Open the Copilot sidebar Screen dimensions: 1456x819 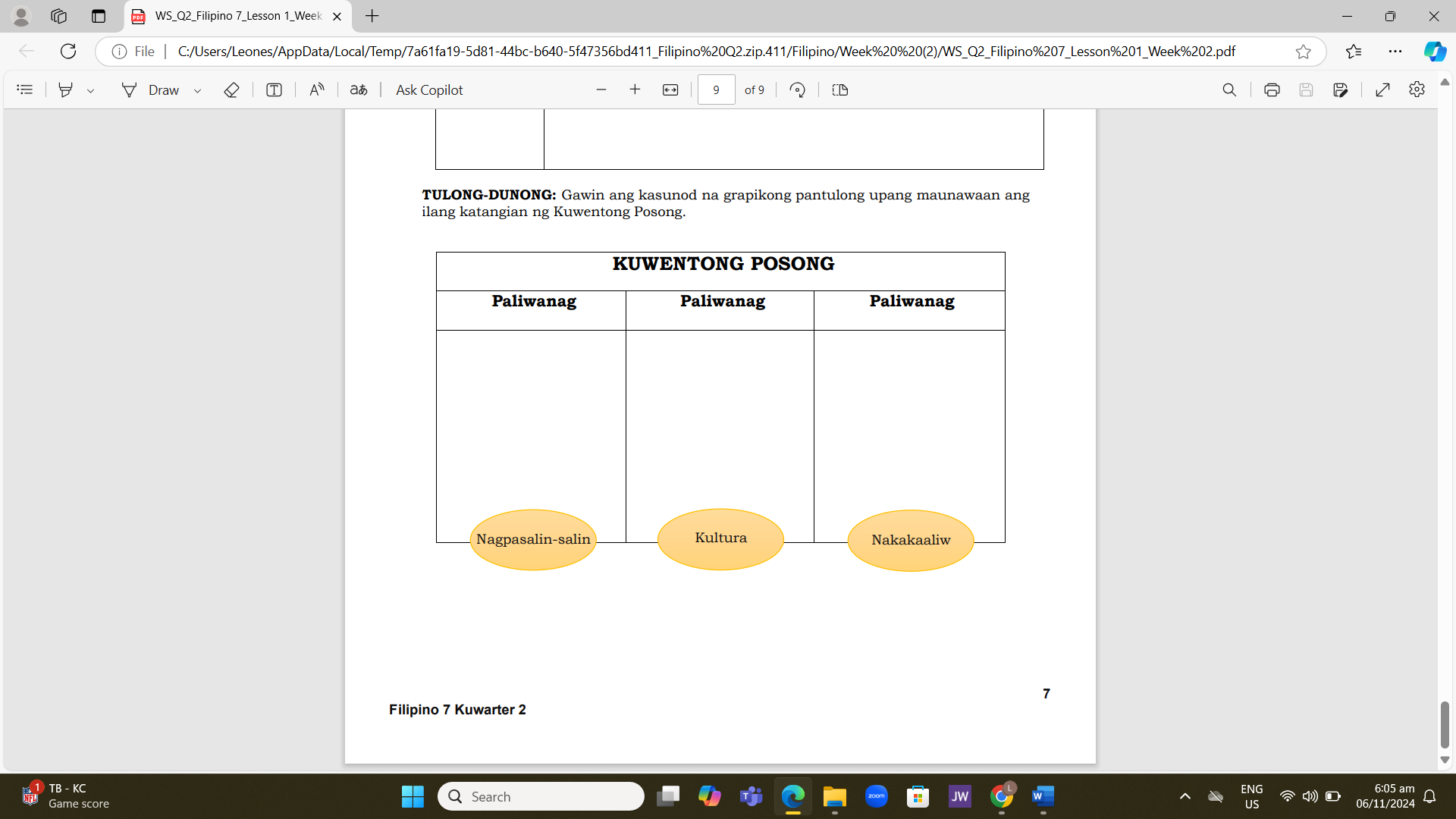tap(1435, 51)
